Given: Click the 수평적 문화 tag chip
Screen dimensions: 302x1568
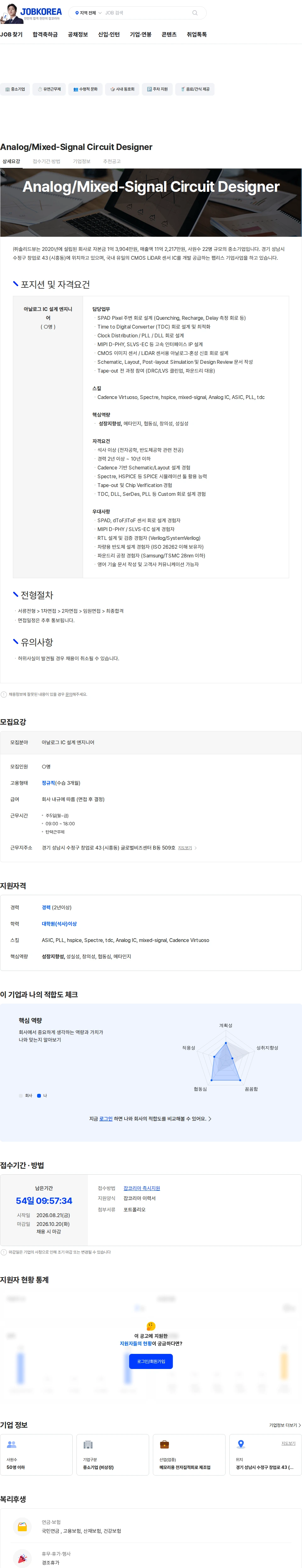Looking at the screenshot, I should (85, 90).
